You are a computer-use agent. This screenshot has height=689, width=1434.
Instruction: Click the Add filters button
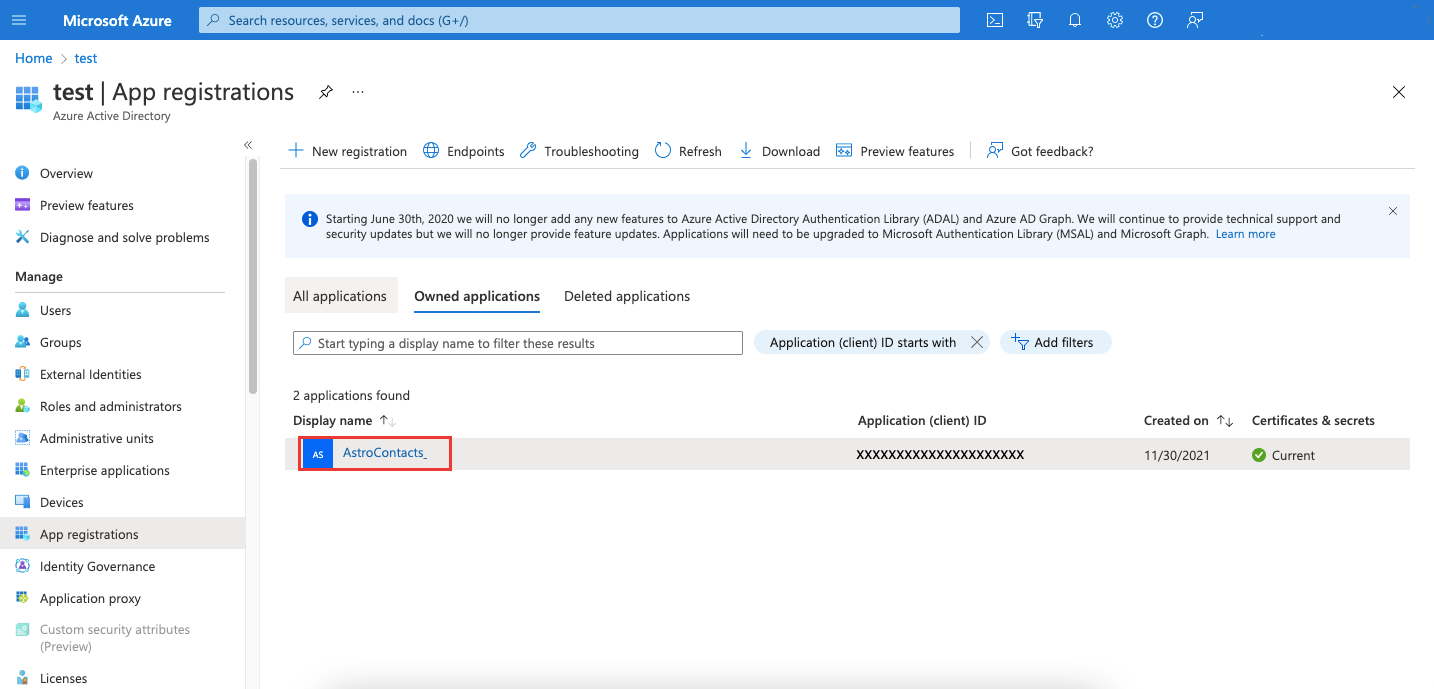1055,342
